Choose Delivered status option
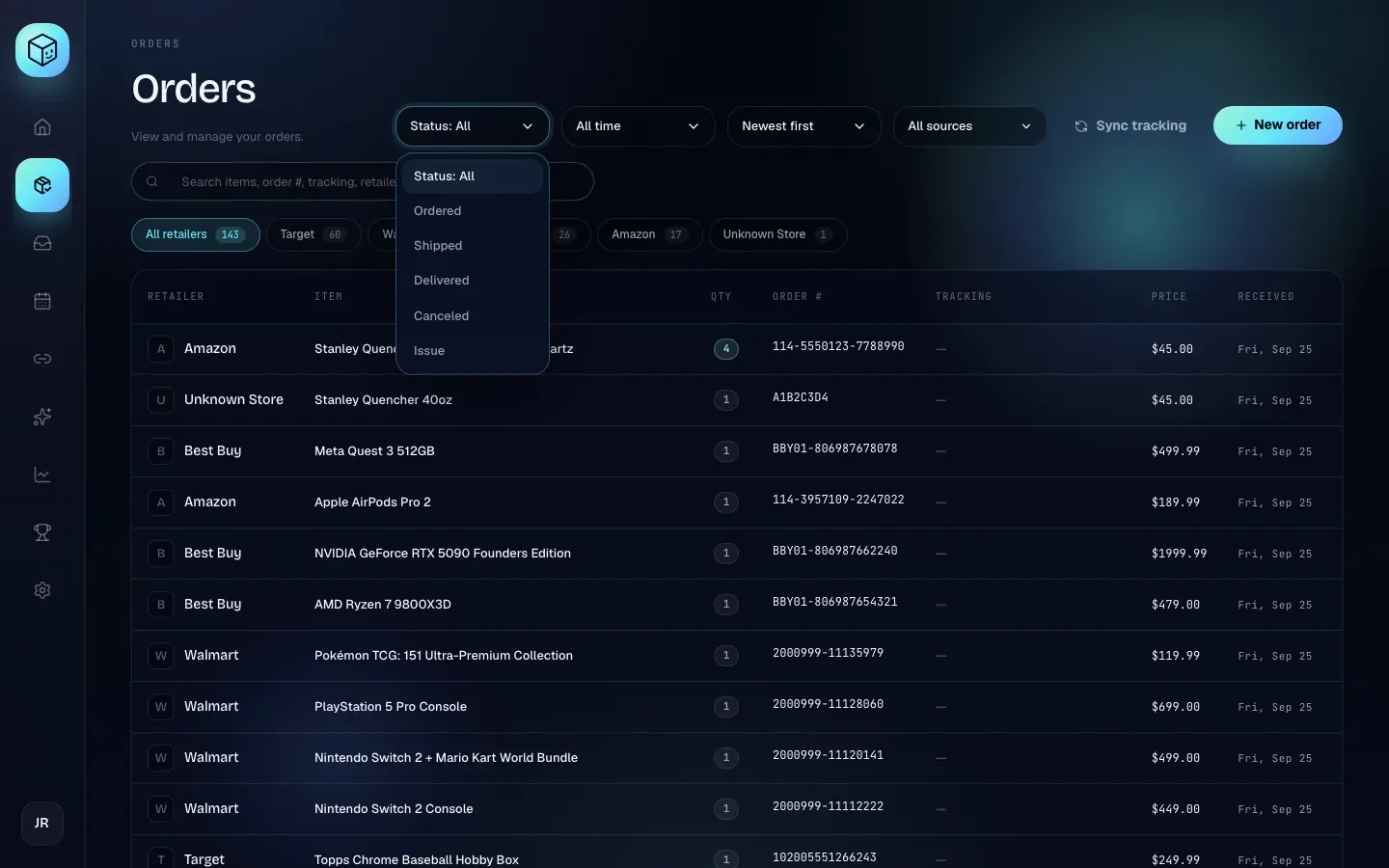Viewport: 1389px width, 868px height. pyautogui.click(x=473, y=281)
